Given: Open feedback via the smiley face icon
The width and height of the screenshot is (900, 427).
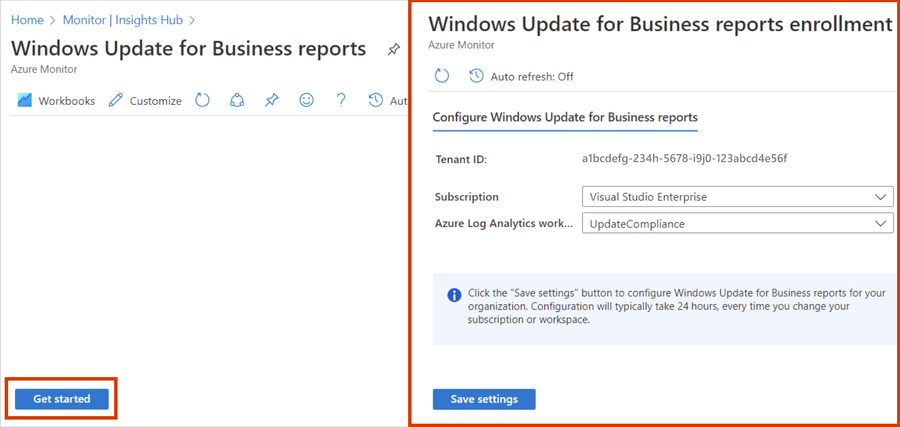Looking at the screenshot, I should pos(307,100).
